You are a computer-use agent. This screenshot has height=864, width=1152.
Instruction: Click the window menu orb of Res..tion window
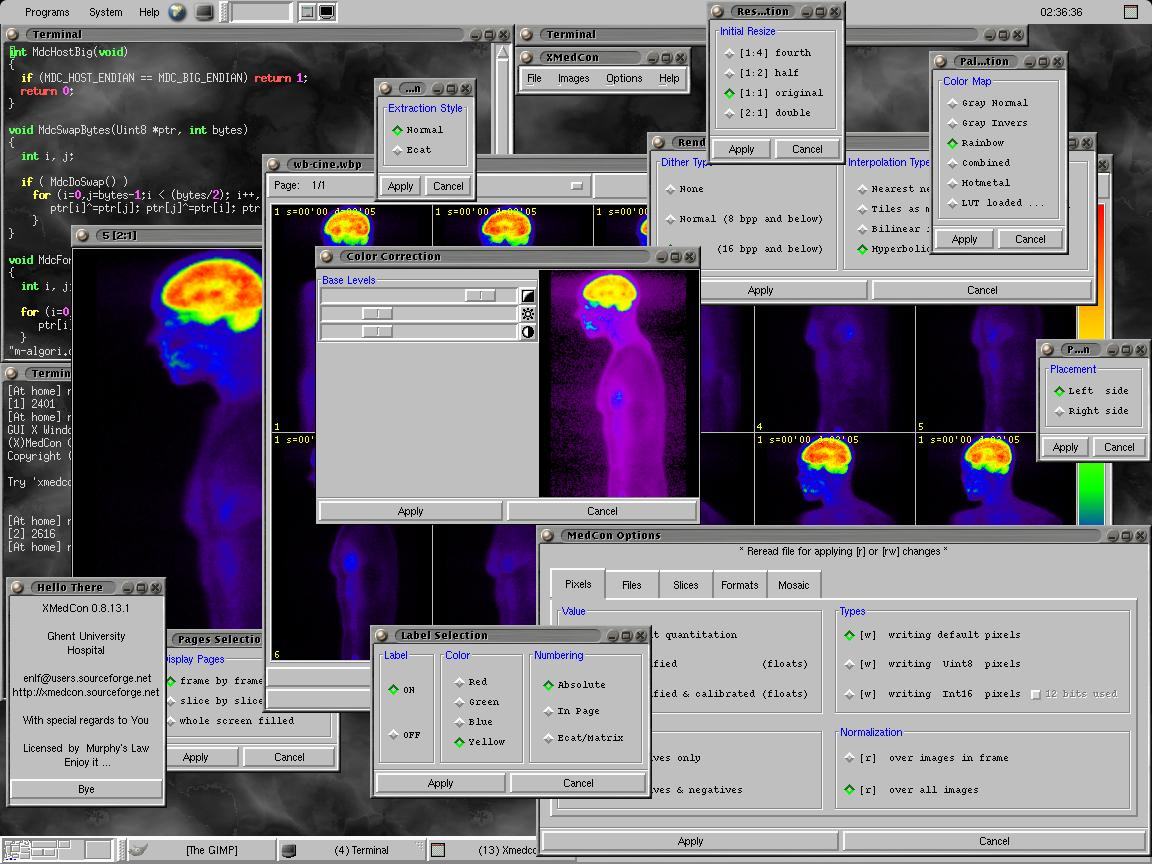point(718,11)
